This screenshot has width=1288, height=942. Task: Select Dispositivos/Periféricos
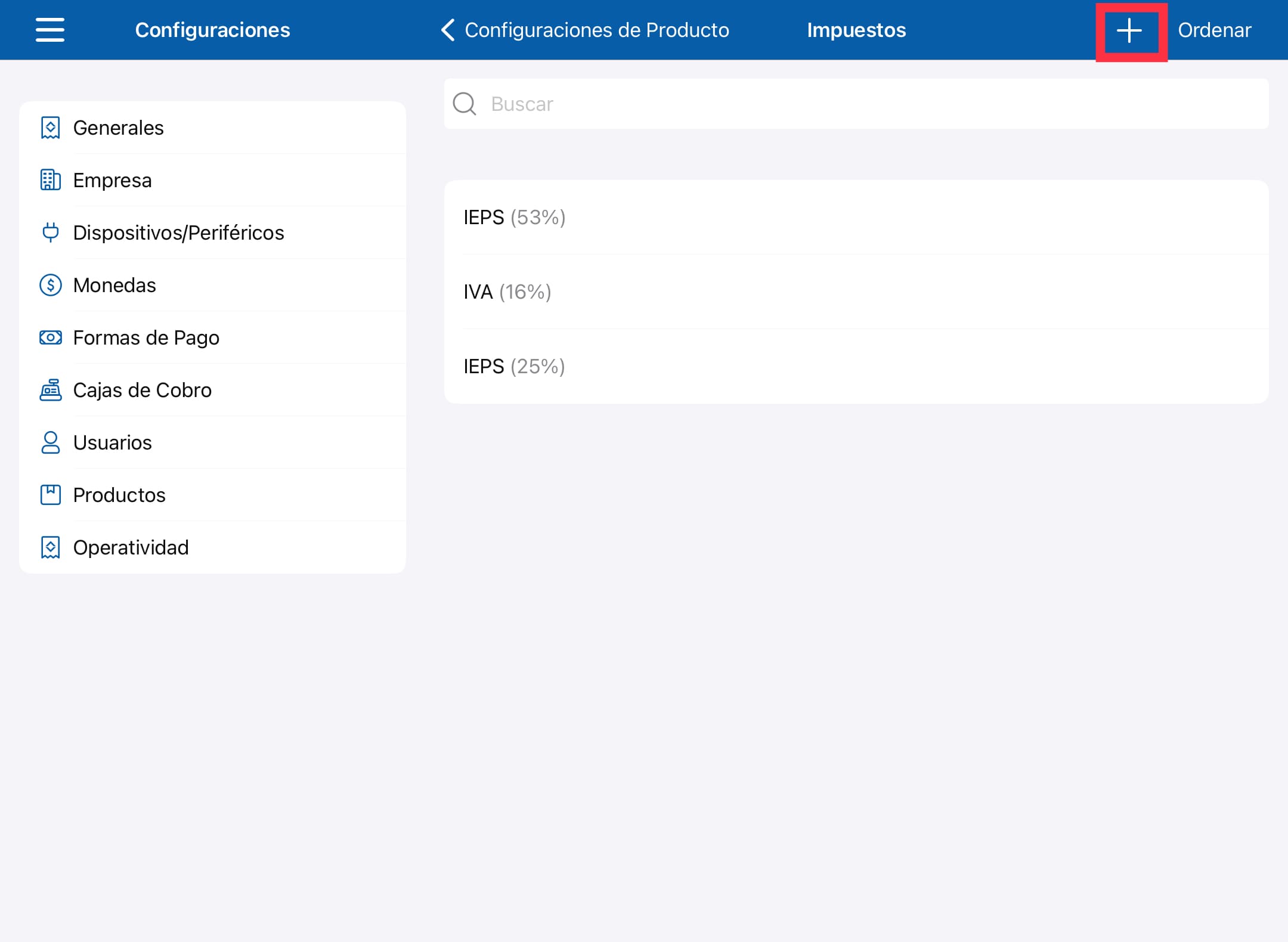click(x=213, y=233)
